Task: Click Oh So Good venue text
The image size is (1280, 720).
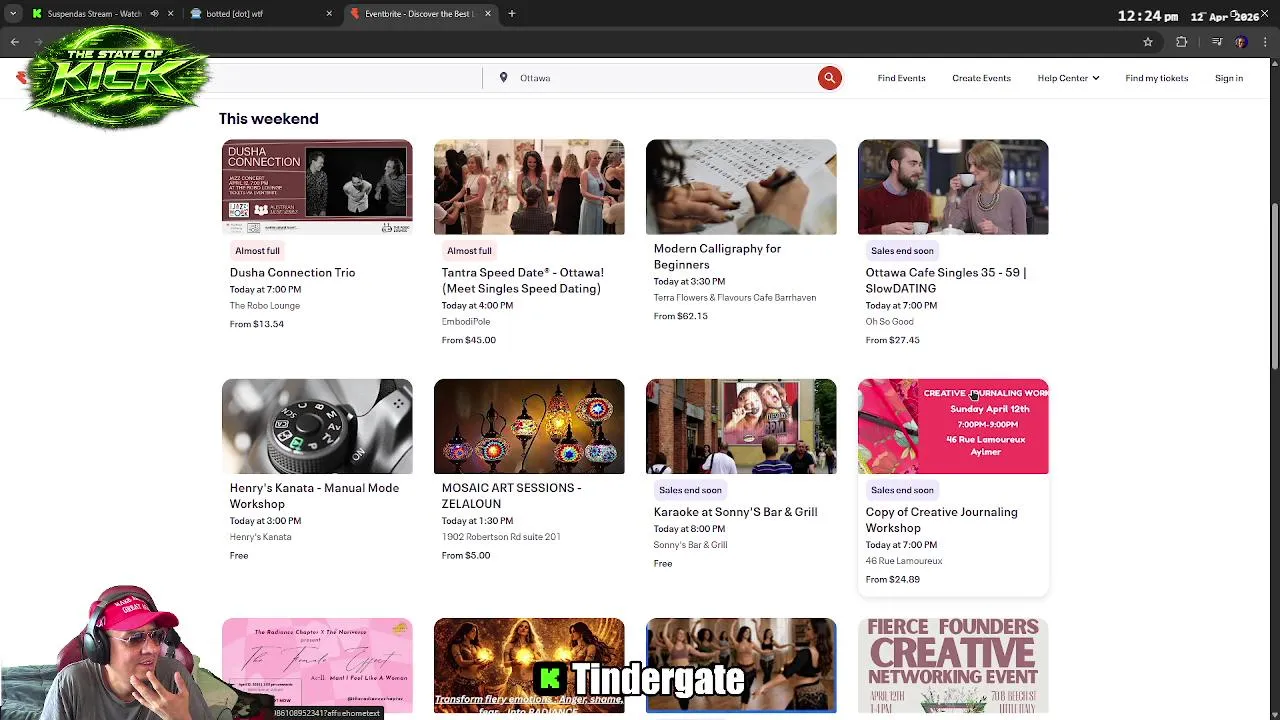Action: (889, 322)
